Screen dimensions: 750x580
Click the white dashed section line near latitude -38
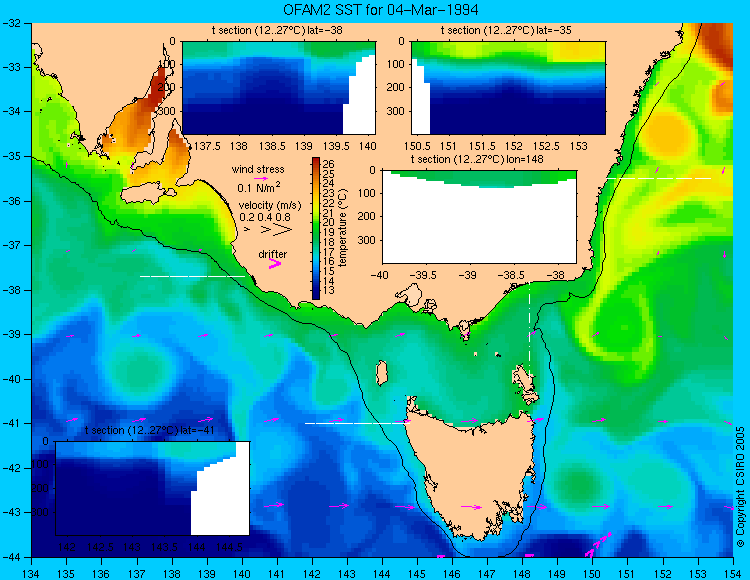click(192, 276)
